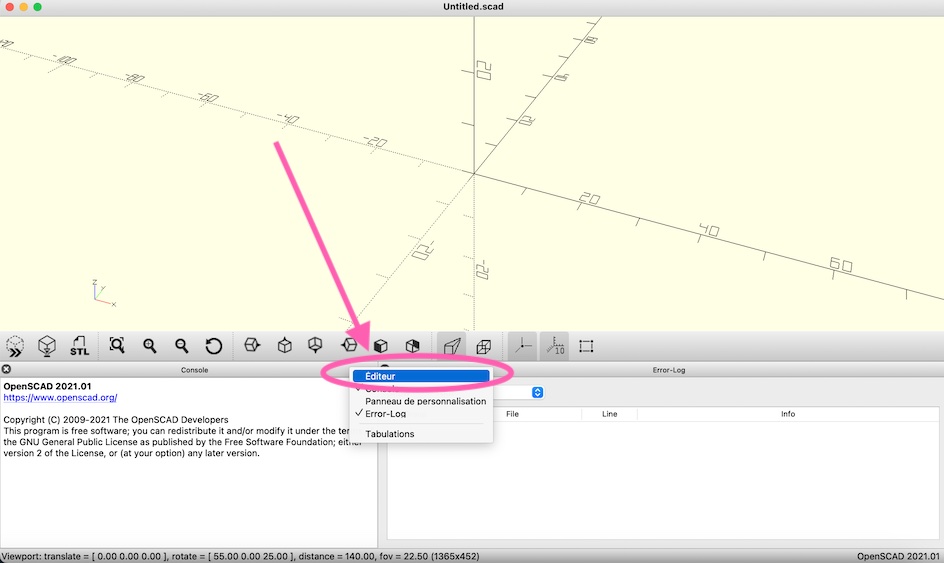Click the Render icon in the toolbar
The image size is (944, 563).
pyautogui.click(x=47, y=346)
